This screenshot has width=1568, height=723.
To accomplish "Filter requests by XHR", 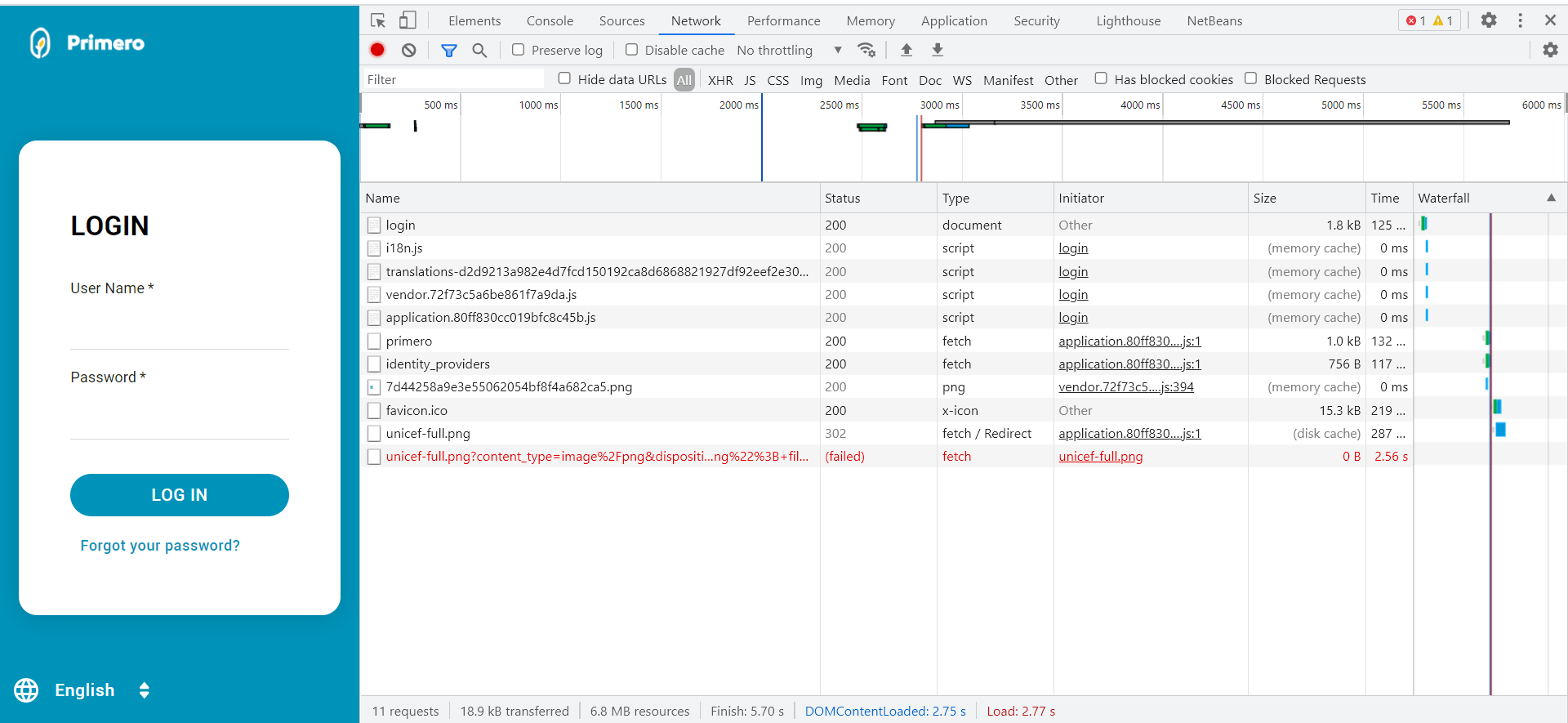I will (x=720, y=80).
